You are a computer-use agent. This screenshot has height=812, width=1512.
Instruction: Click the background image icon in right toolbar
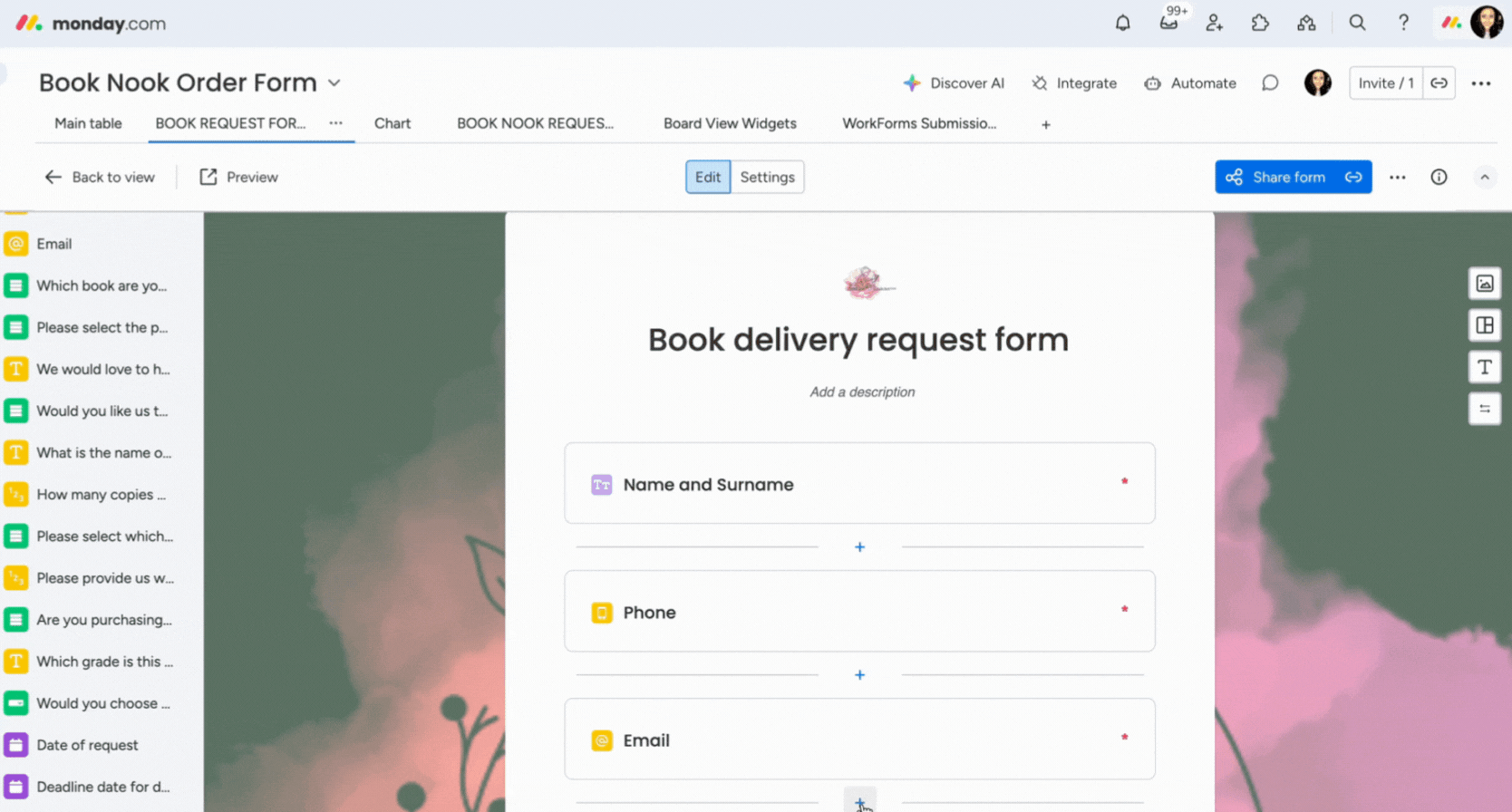(1485, 284)
